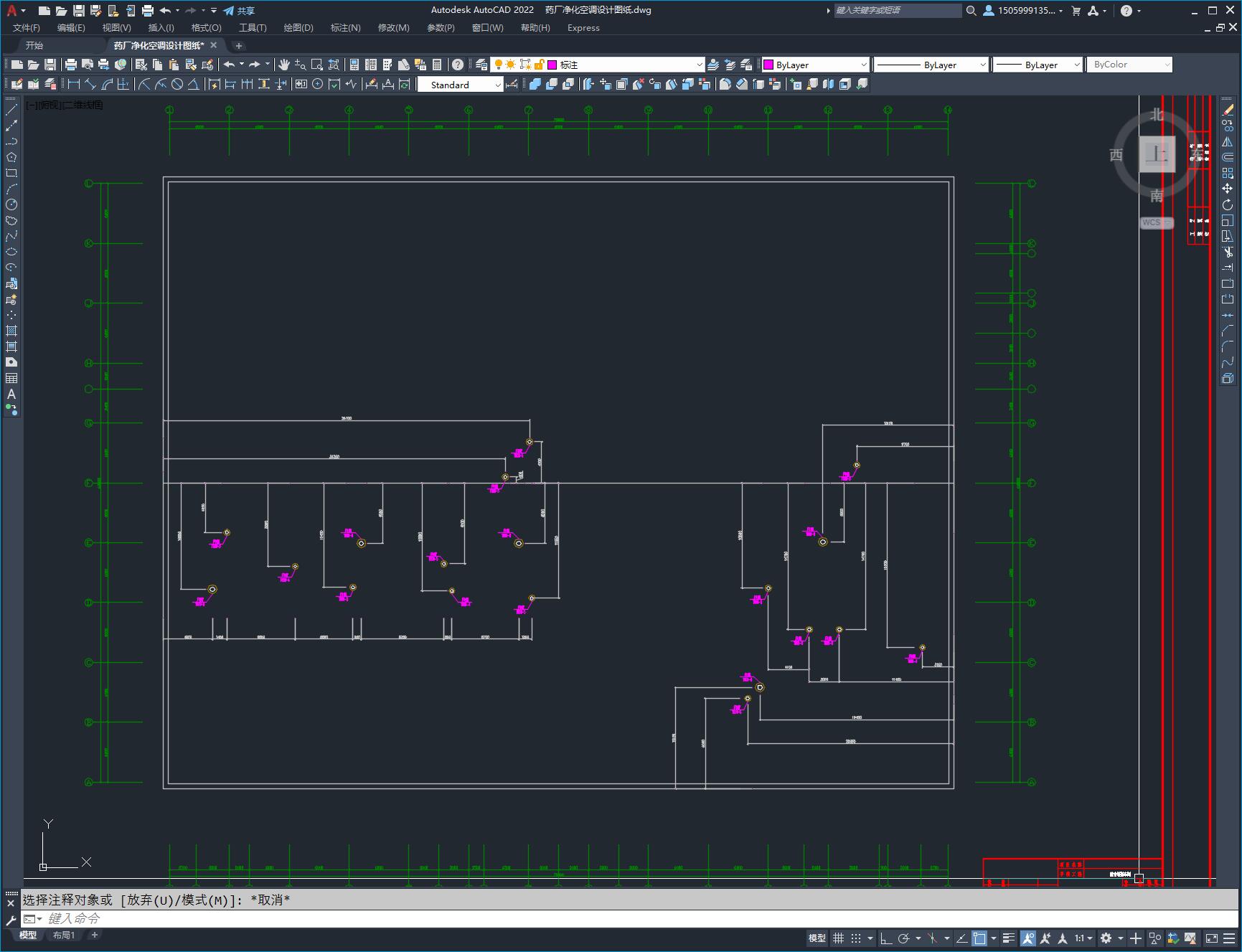Expand the undo history dropdown arrow

click(x=242, y=65)
